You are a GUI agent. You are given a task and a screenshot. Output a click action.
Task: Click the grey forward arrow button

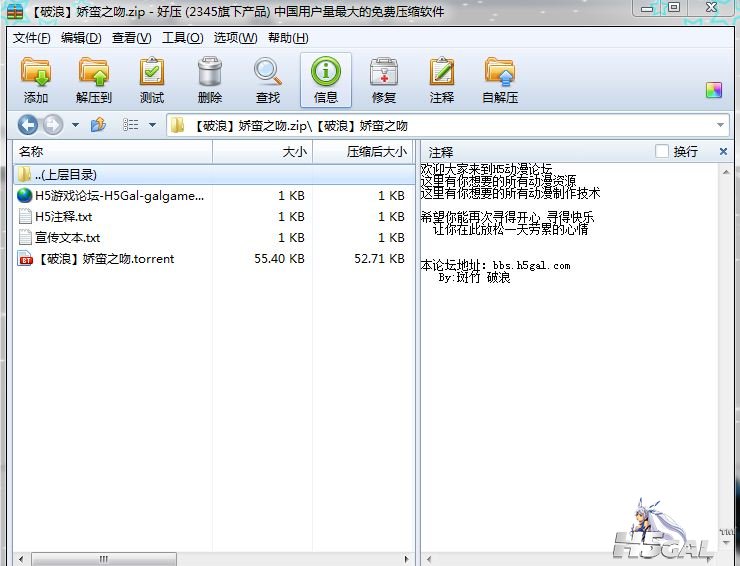pos(53,125)
